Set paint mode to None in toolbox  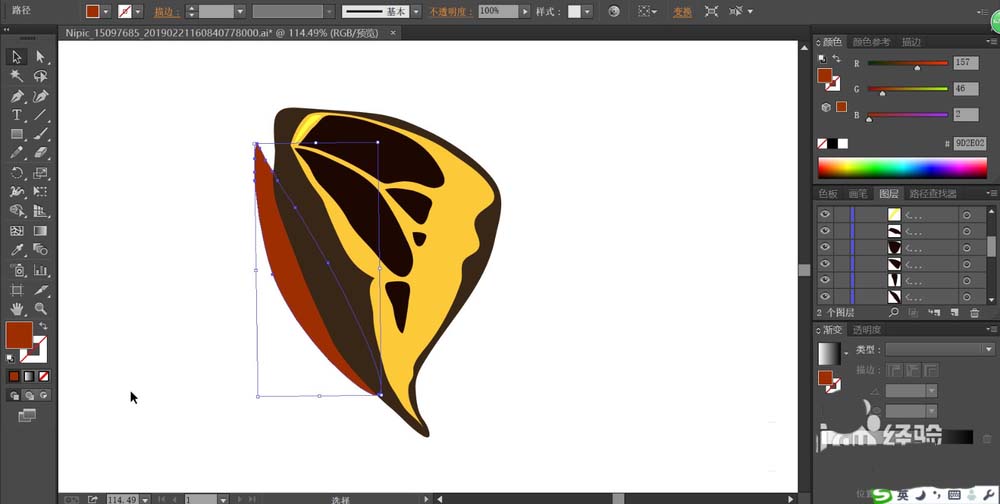click(x=43, y=376)
